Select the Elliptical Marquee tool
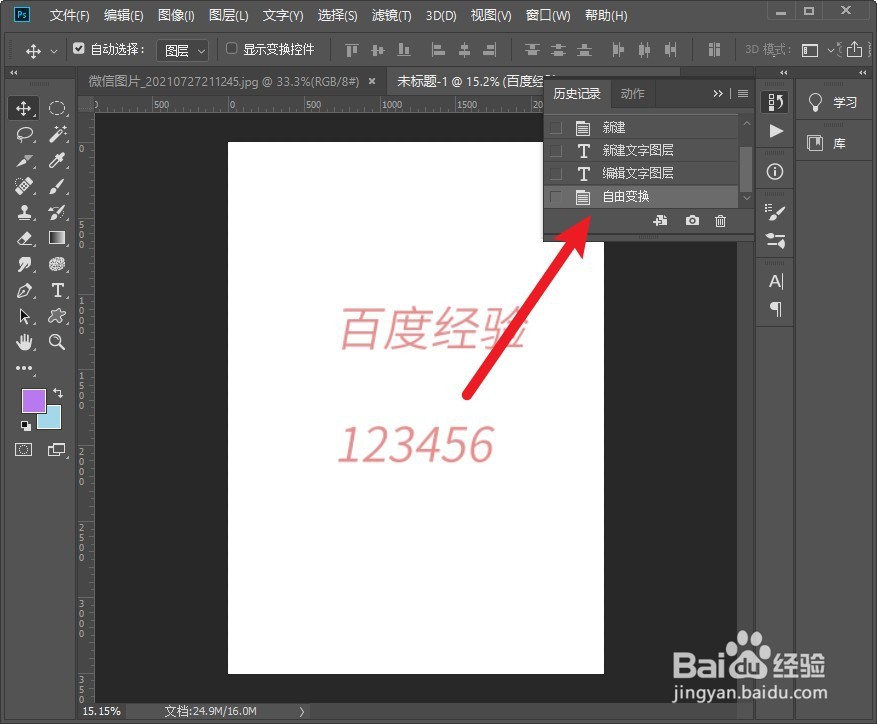This screenshot has width=877, height=724. (x=57, y=108)
